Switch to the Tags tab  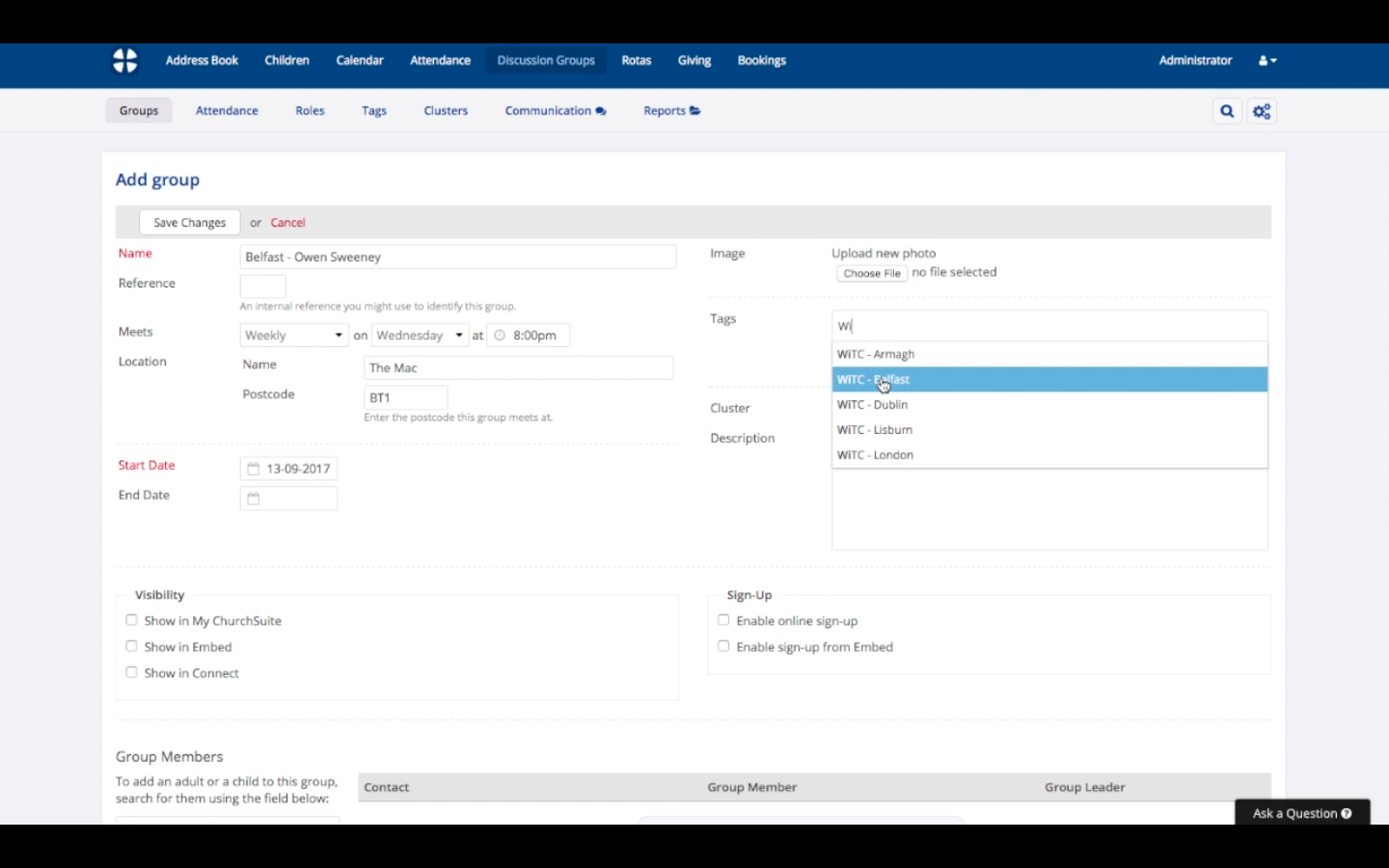374,111
